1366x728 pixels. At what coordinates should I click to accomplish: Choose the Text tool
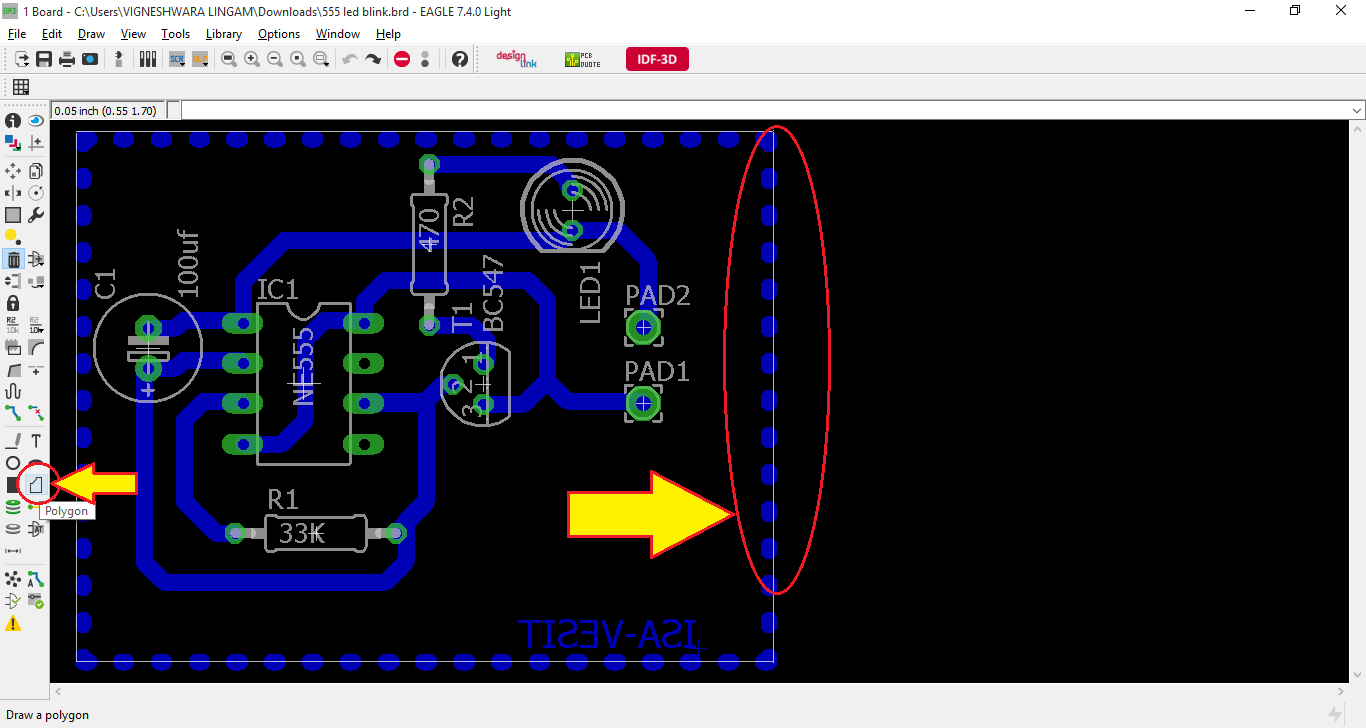36,439
